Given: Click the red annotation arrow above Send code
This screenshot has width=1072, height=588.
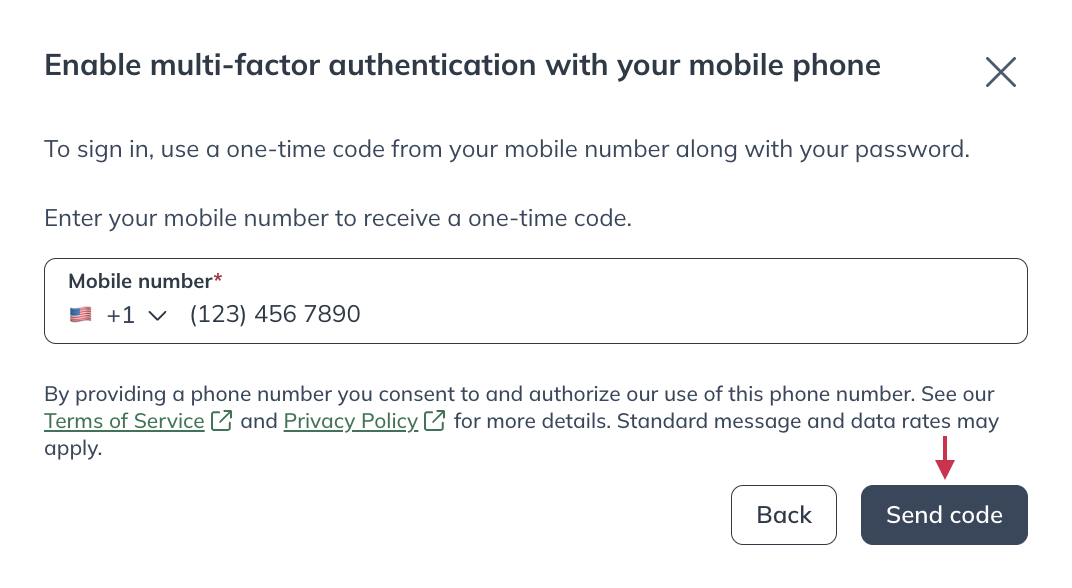Looking at the screenshot, I should [x=946, y=458].
